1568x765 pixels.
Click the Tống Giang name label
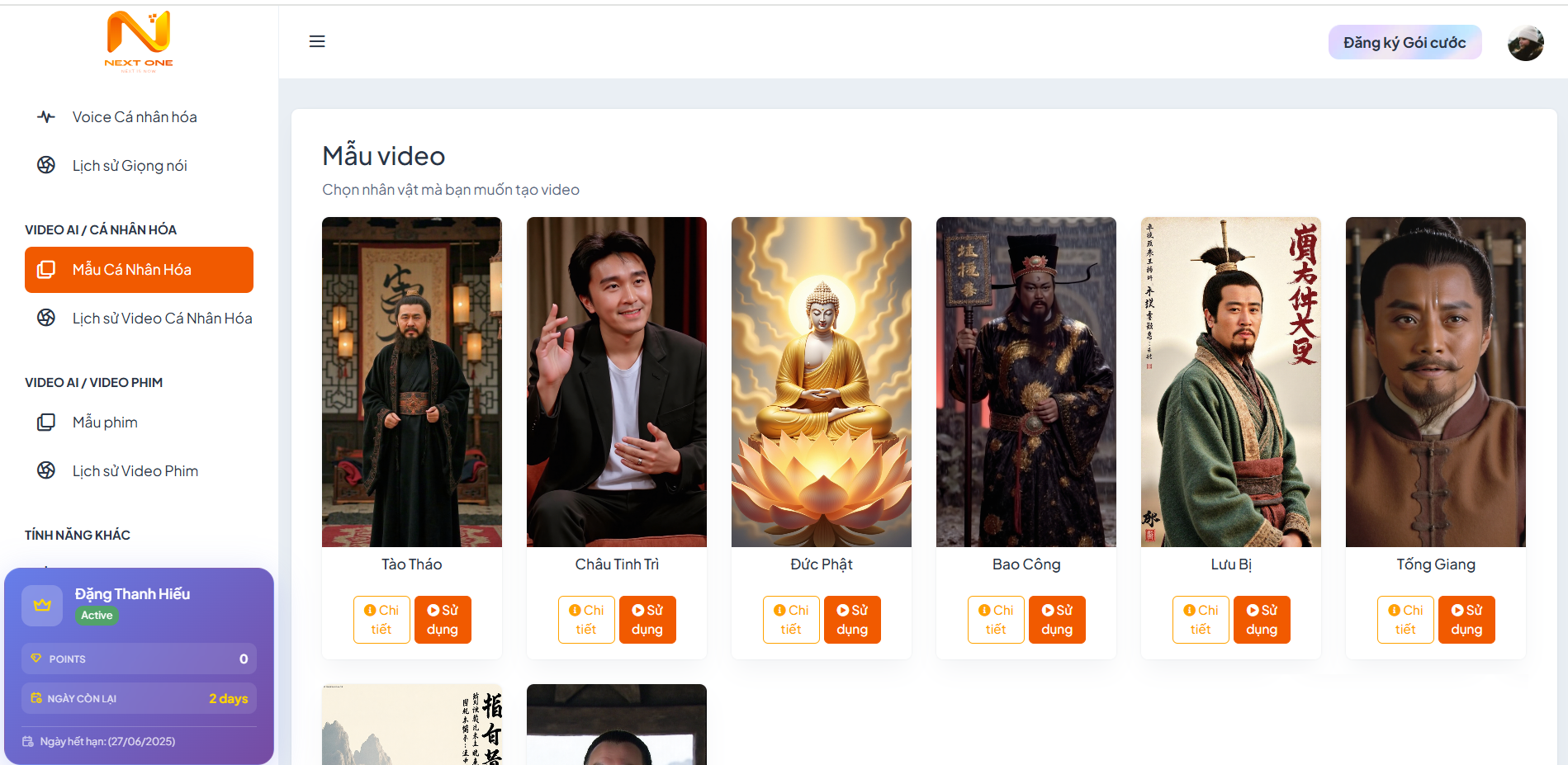tap(1436, 564)
